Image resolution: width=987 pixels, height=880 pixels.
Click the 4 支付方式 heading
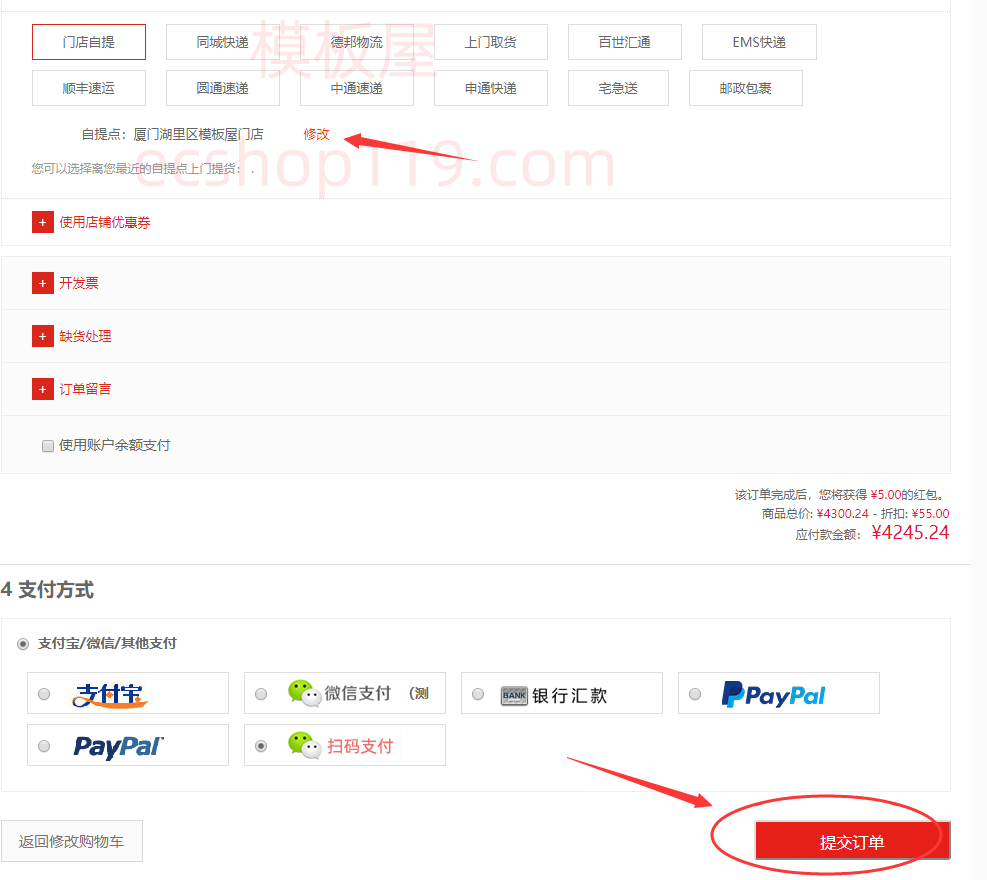coord(47,590)
